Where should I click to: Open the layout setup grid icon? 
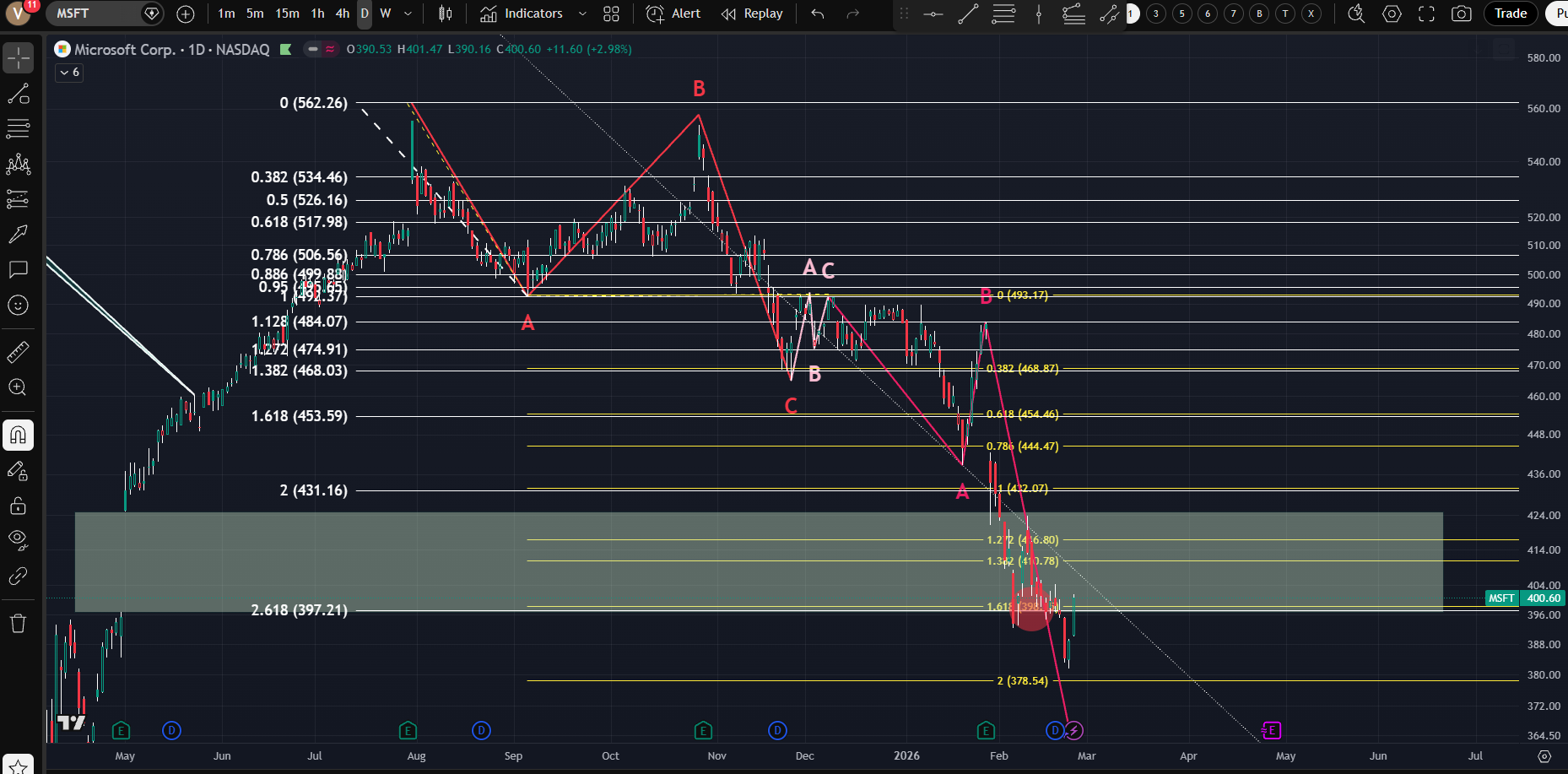(611, 14)
